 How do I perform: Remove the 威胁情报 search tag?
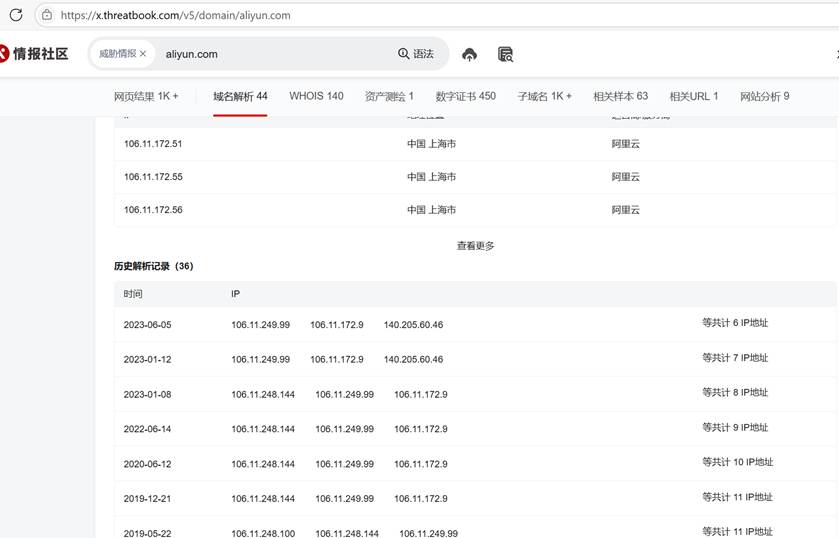pyautogui.click(x=143, y=54)
